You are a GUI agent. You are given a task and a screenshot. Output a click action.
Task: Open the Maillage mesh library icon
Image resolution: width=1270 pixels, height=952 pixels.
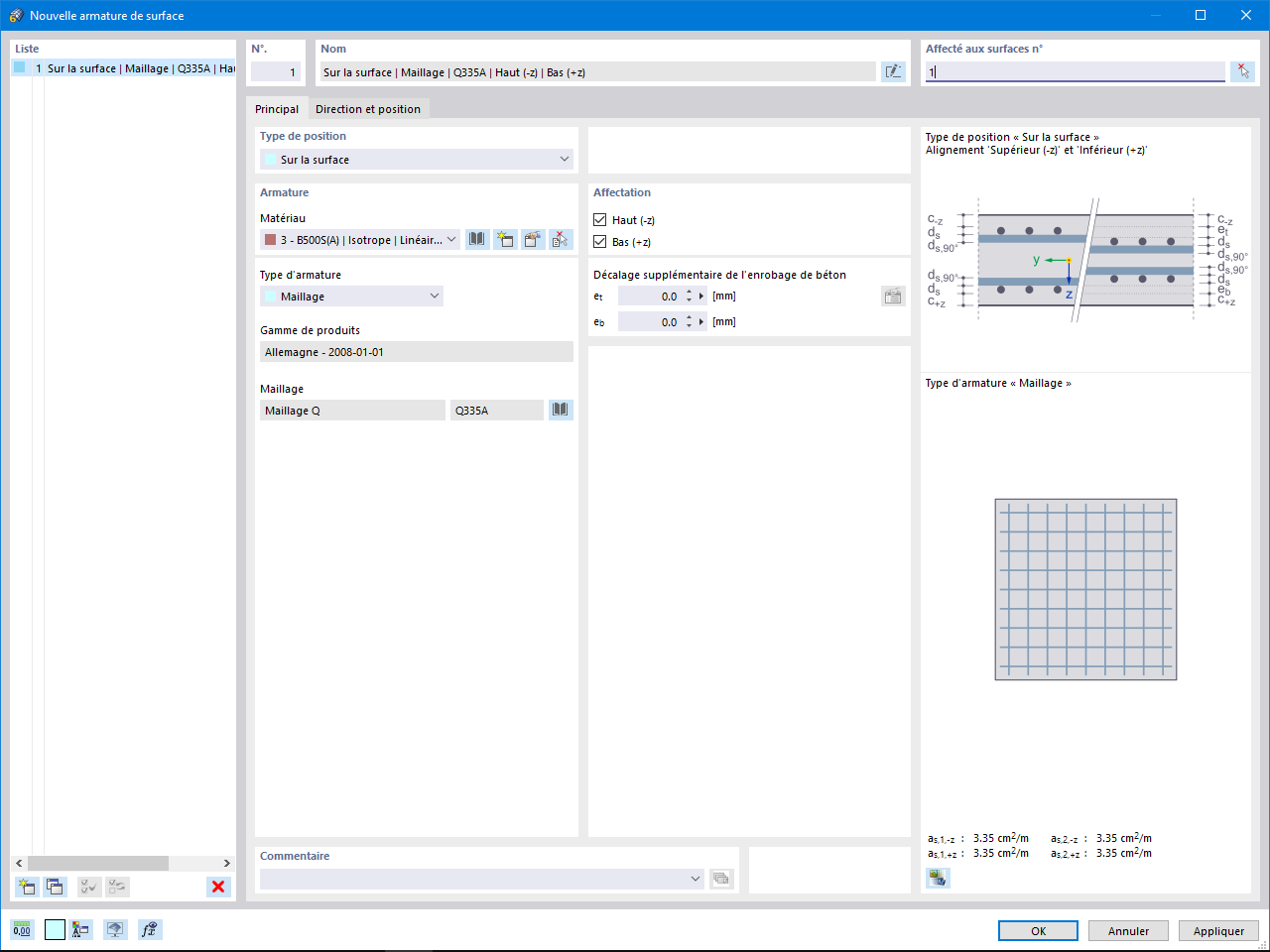(x=561, y=410)
